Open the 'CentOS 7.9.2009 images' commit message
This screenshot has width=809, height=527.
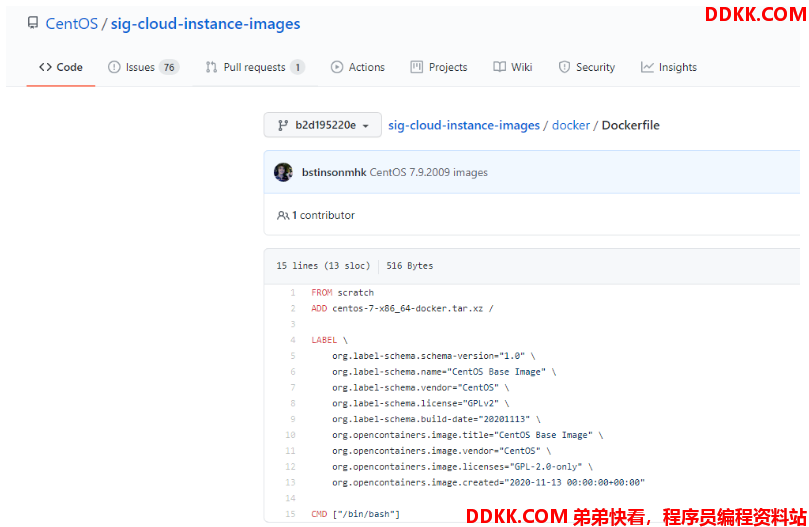[x=429, y=172]
